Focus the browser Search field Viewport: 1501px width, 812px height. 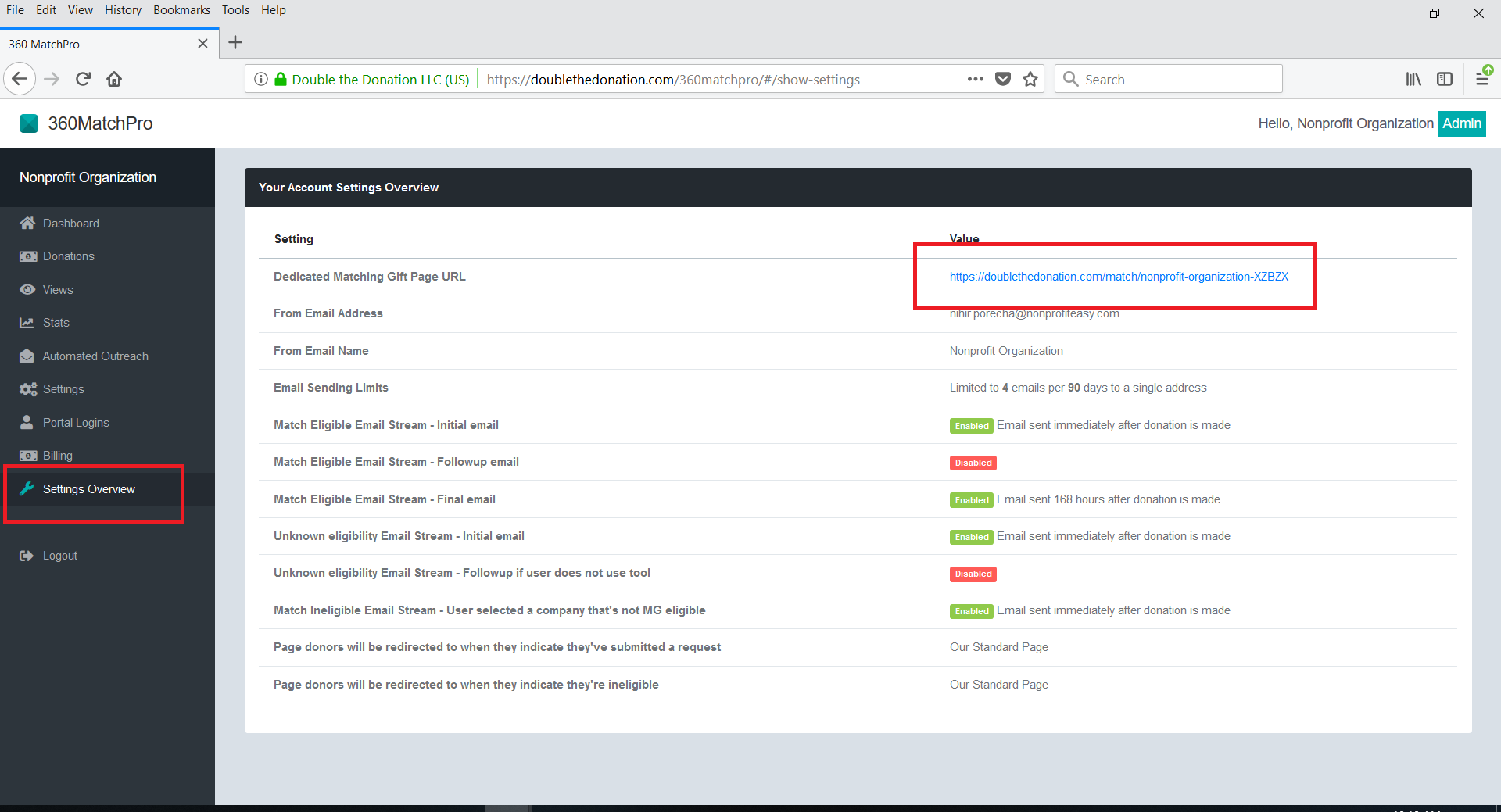(x=1169, y=79)
